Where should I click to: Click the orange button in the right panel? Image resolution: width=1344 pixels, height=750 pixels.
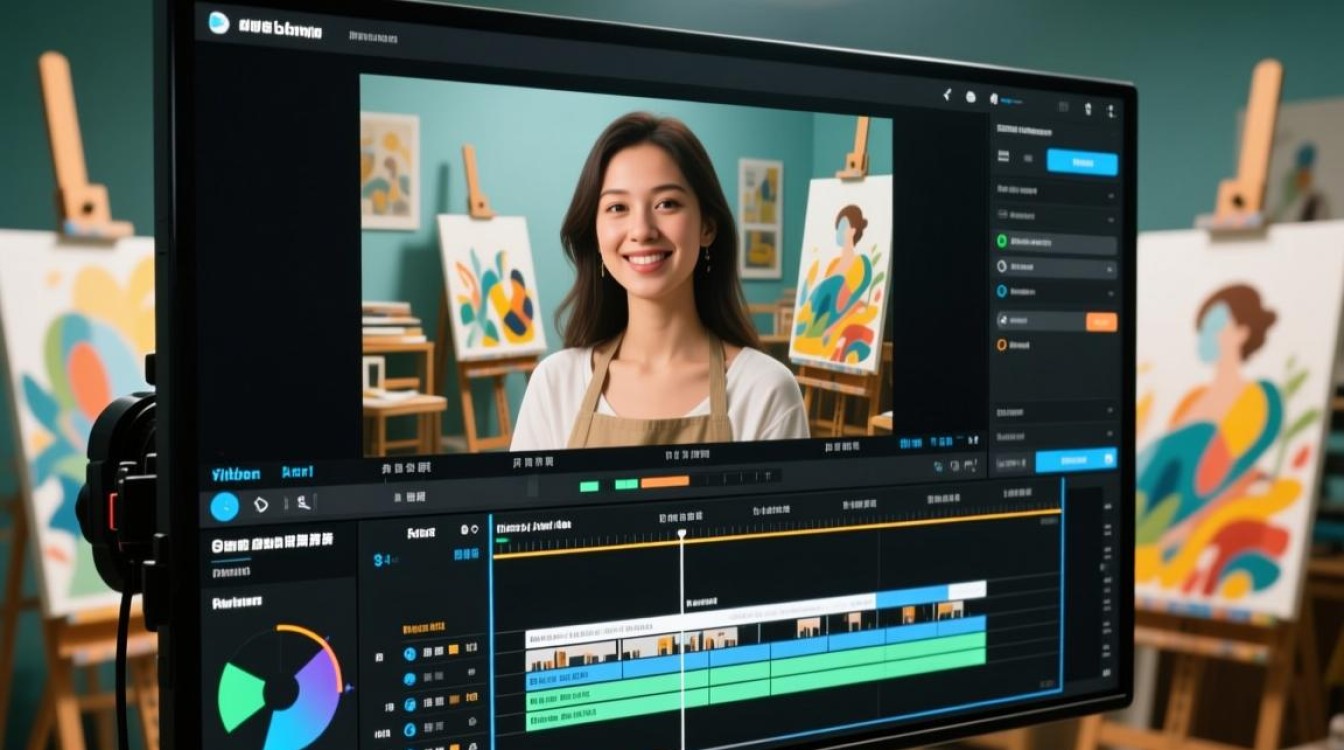[1101, 322]
